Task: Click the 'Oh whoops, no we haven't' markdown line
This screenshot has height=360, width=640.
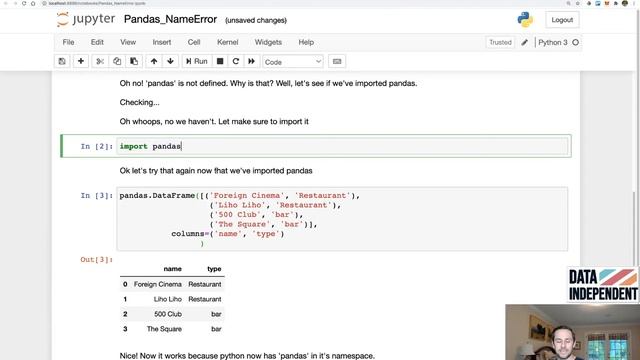Action: point(214,122)
